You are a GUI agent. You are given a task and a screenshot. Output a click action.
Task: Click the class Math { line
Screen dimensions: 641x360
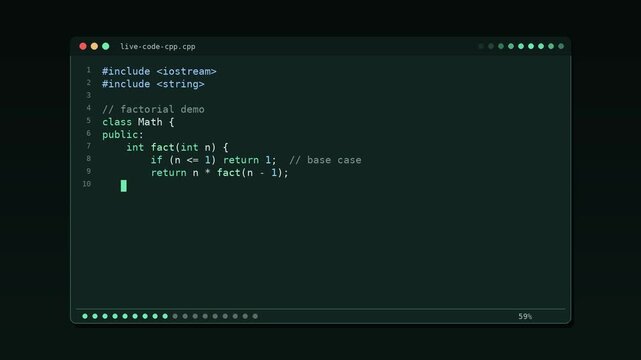coord(138,122)
